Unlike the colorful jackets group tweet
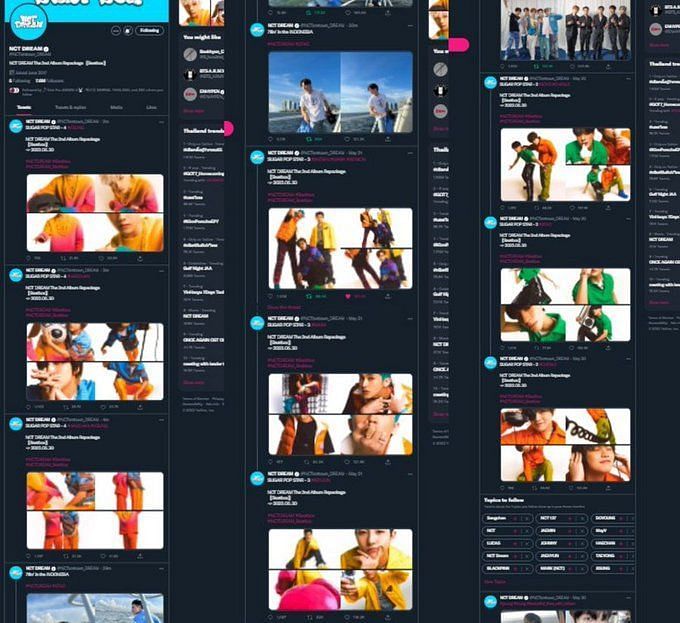Image resolution: width=680 pixels, height=623 pixels. pos(348,297)
